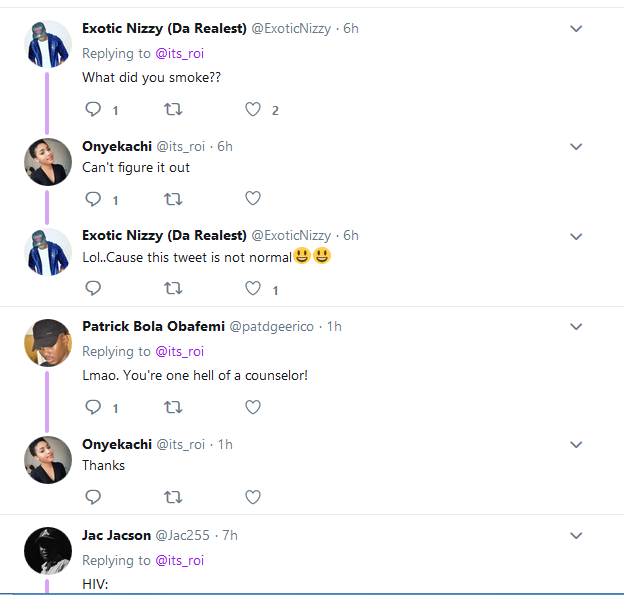
Task: Reply to Exotic Nizzy's "What did you smoke??" tweet
Action: (94, 110)
